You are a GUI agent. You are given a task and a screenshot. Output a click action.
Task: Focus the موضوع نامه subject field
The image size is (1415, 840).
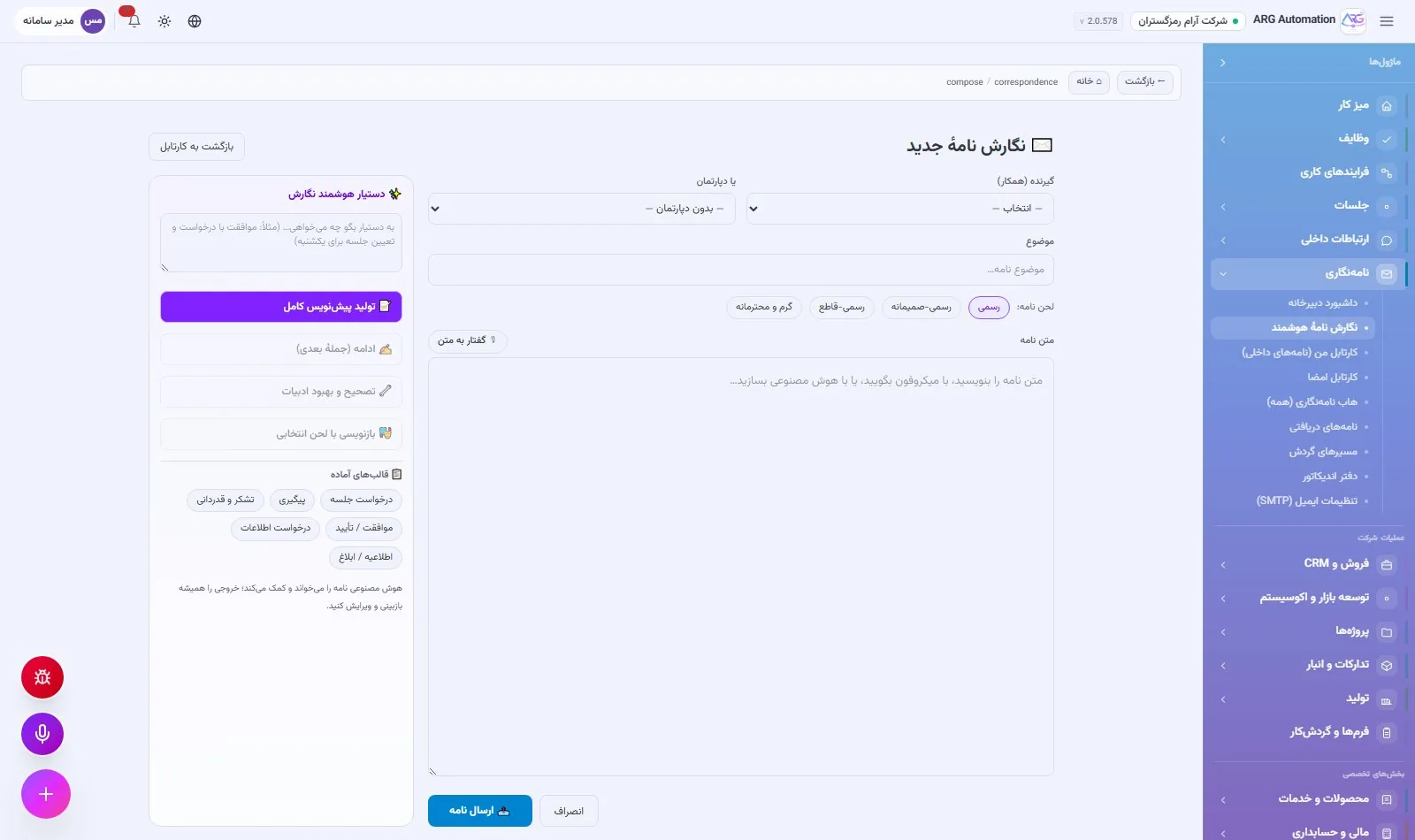(x=741, y=270)
